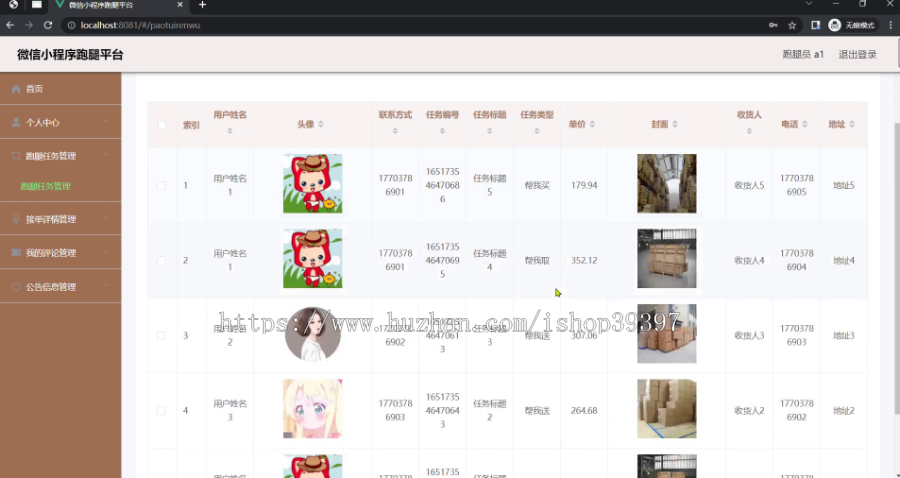Click the power icon beside 公告信息管理
Screen dimensions: 900x478
tap(16, 286)
